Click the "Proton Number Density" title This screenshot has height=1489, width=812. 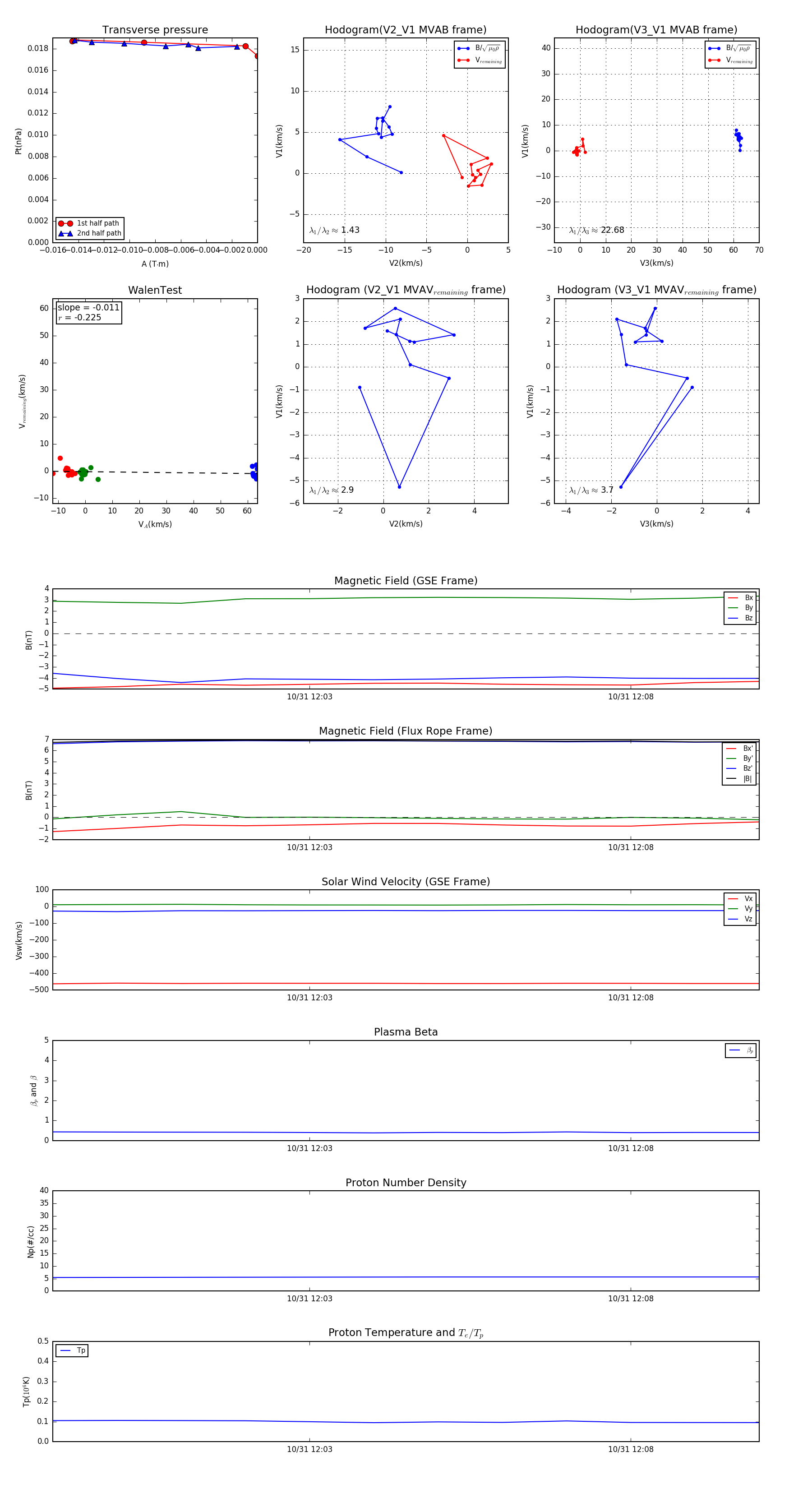[406, 1183]
